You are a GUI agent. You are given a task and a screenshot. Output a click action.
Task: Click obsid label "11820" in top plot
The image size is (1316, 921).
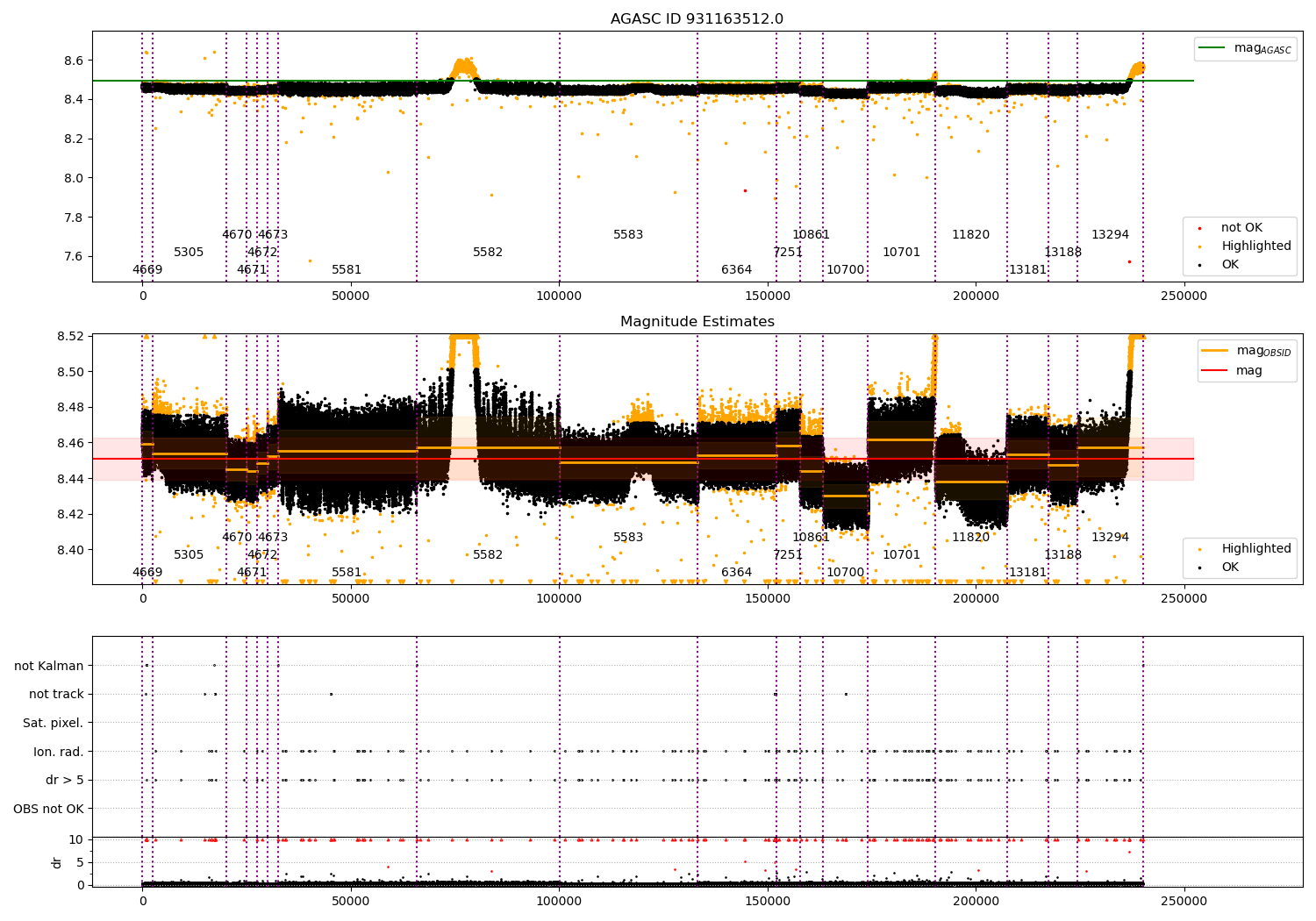[971, 235]
